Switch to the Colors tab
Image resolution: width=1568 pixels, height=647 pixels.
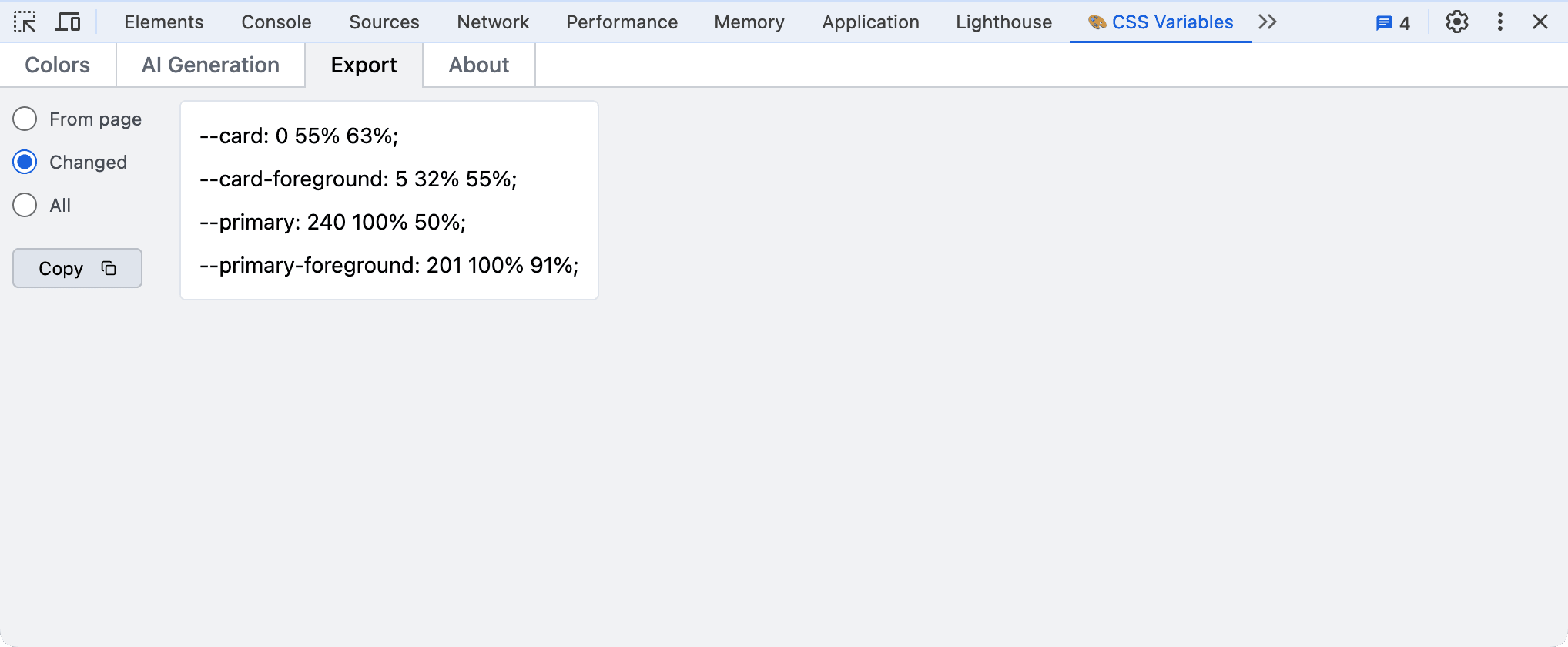(x=58, y=65)
